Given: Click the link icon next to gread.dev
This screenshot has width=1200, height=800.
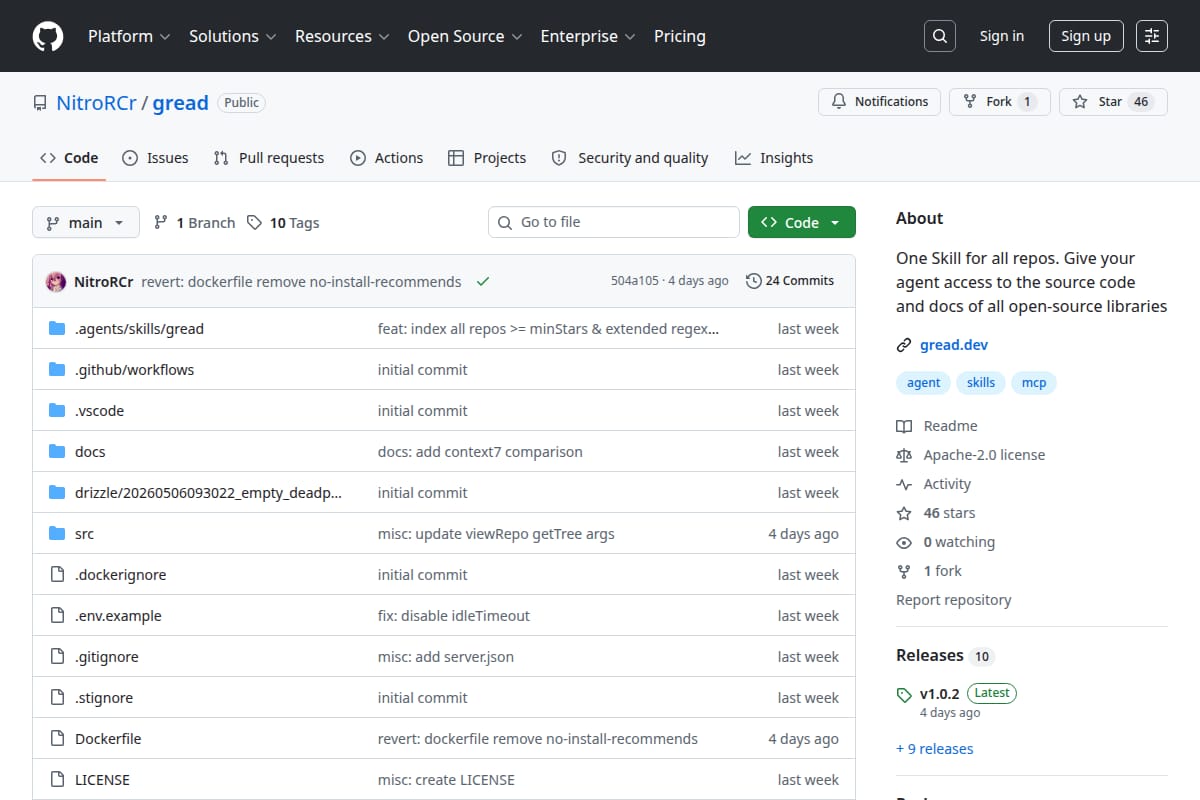Looking at the screenshot, I should 904,345.
